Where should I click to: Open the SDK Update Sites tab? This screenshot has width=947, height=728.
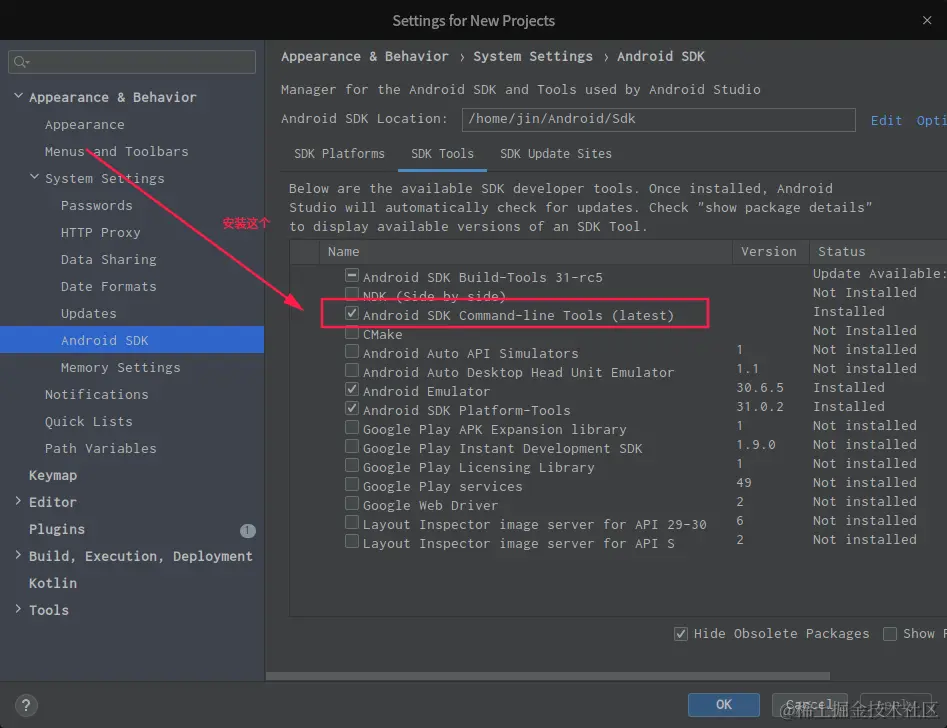point(555,154)
